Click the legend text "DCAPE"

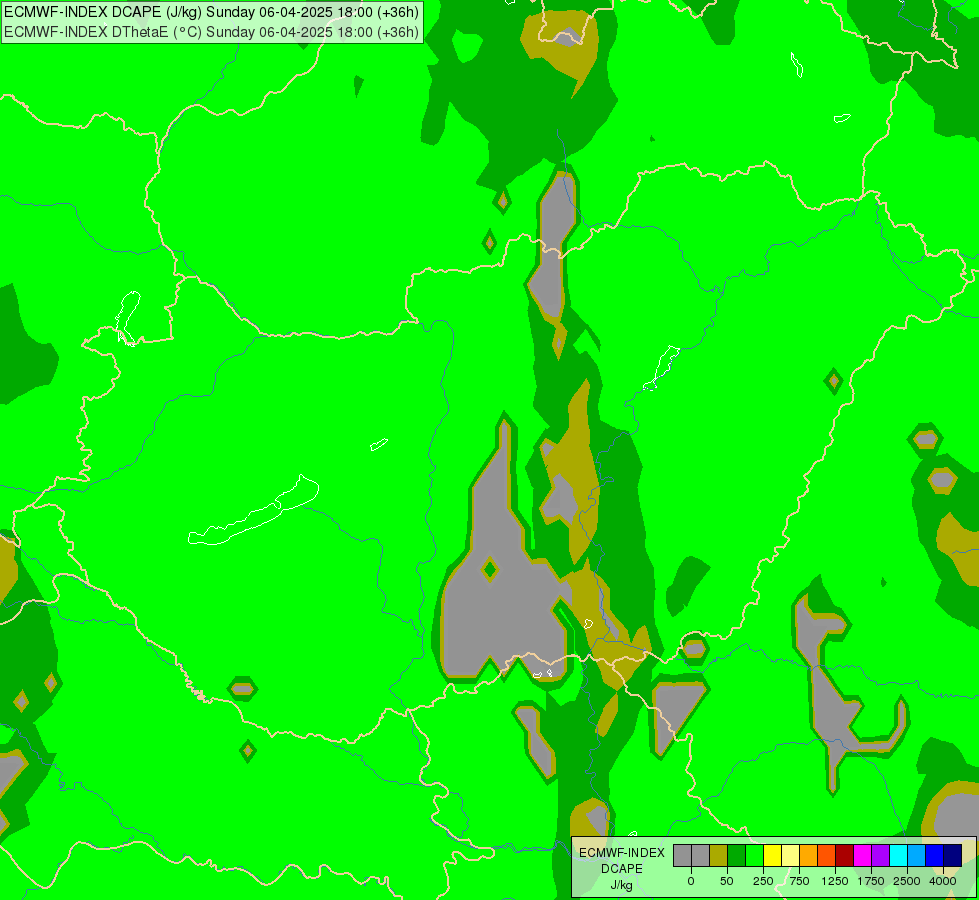622,869
